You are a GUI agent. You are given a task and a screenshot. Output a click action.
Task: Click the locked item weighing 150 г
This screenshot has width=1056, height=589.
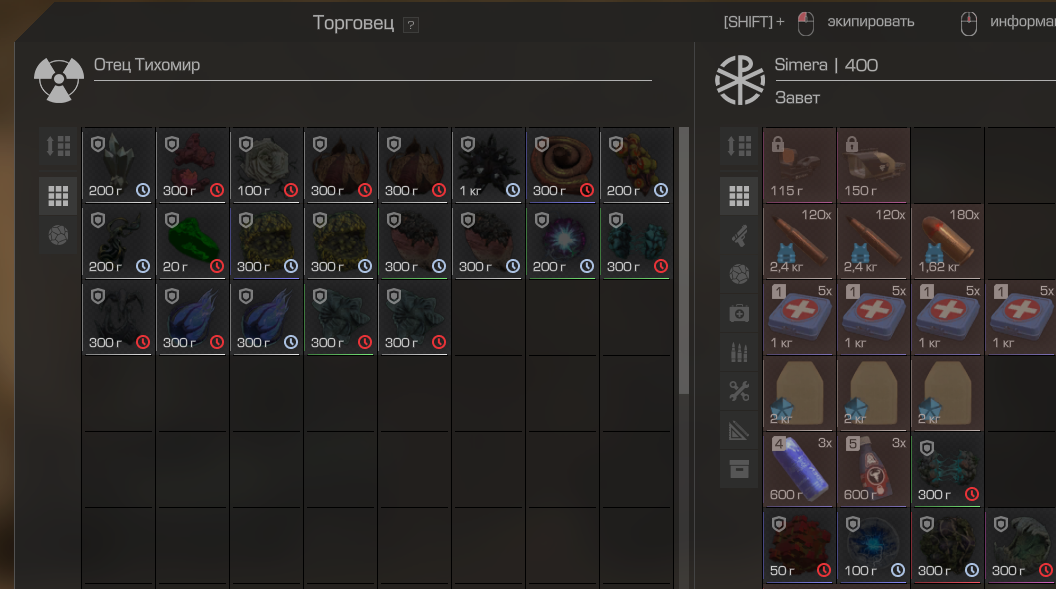[x=873, y=166]
